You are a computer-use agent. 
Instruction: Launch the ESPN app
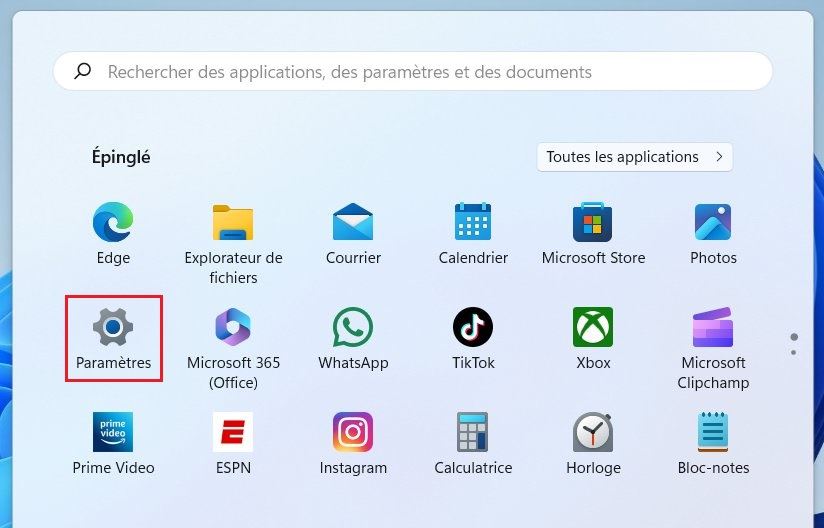tap(233, 443)
